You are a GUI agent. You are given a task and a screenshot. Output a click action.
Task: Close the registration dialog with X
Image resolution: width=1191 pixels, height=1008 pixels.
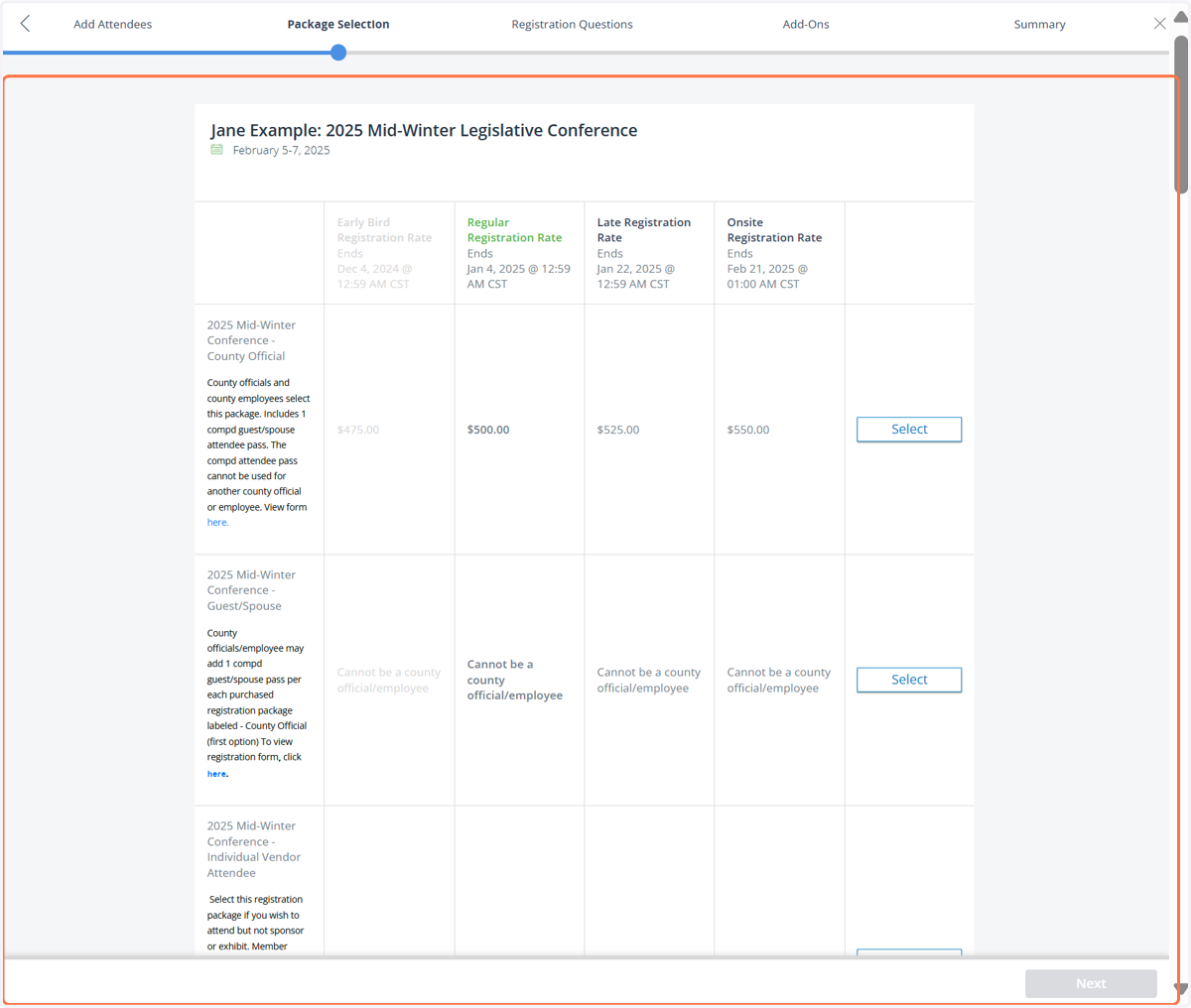click(x=1159, y=24)
